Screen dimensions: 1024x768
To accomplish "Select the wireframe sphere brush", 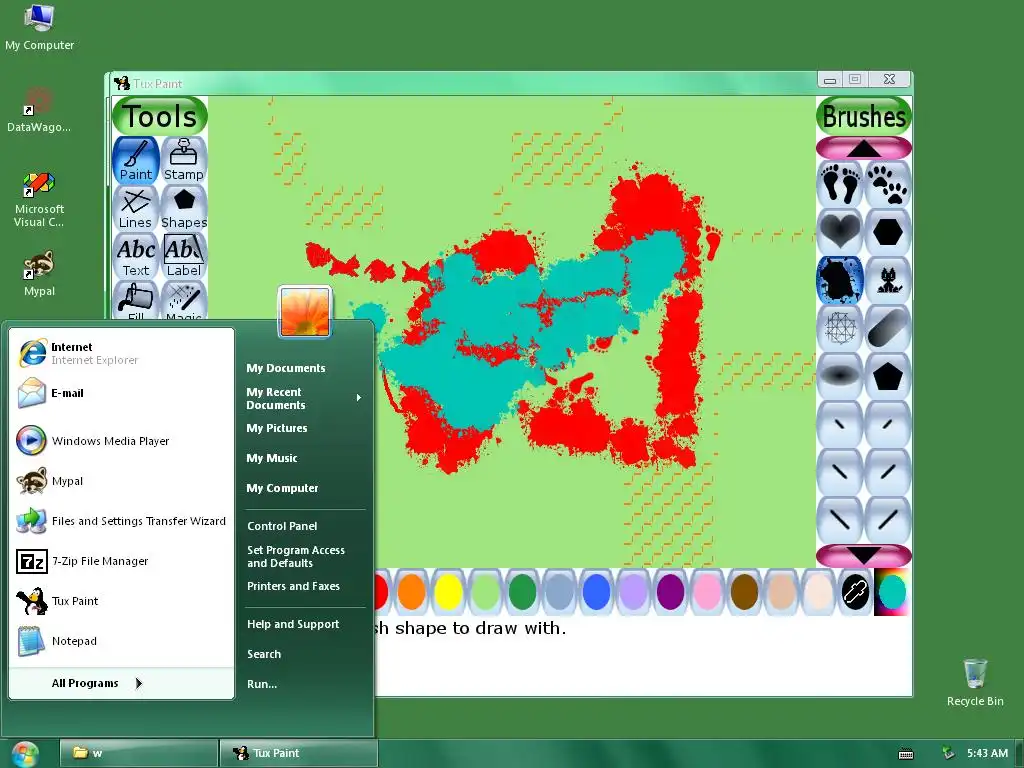I will coord(840,328).
